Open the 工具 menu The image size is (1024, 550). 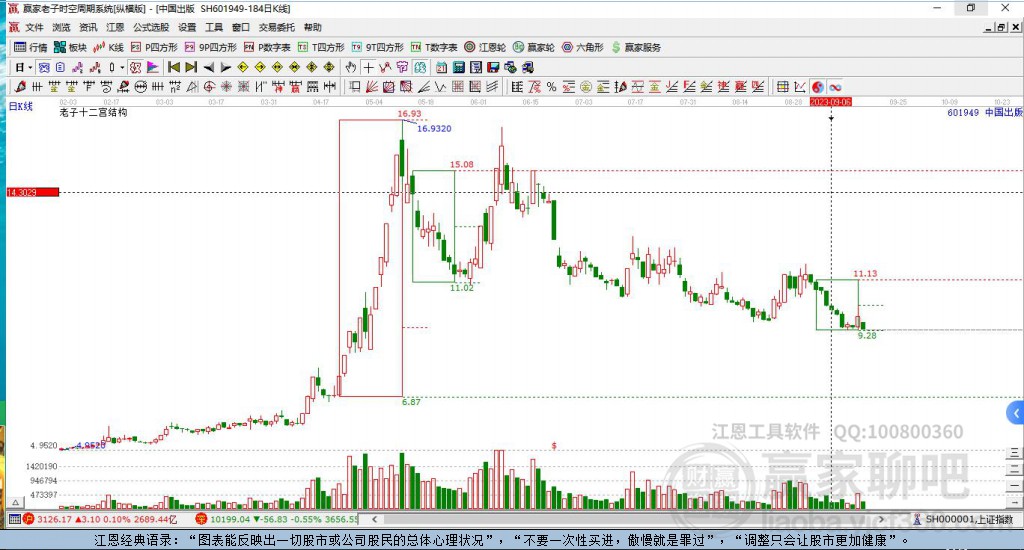point(214,27)
